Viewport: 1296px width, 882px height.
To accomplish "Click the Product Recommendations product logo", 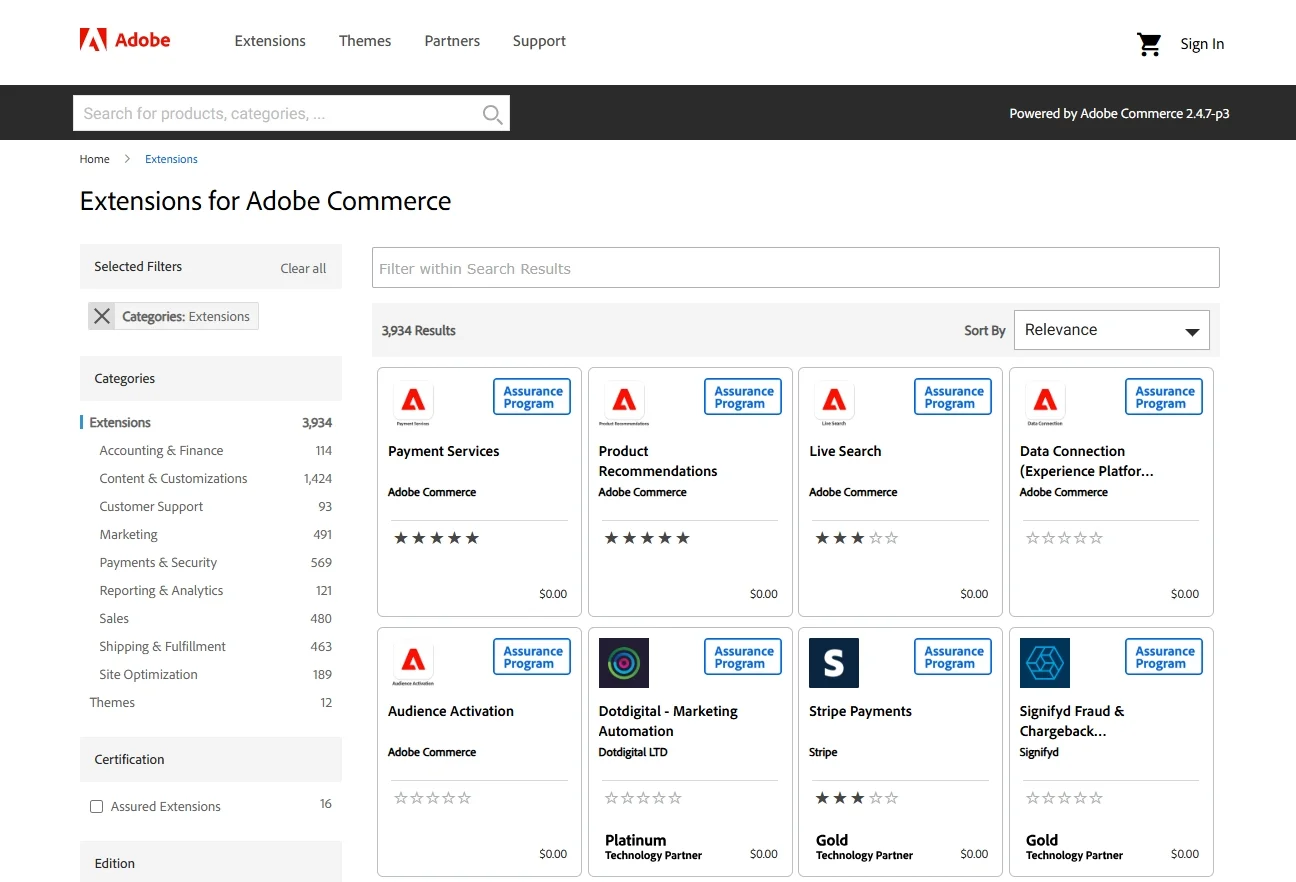I will pyautogui.click(x=624, y=404).
